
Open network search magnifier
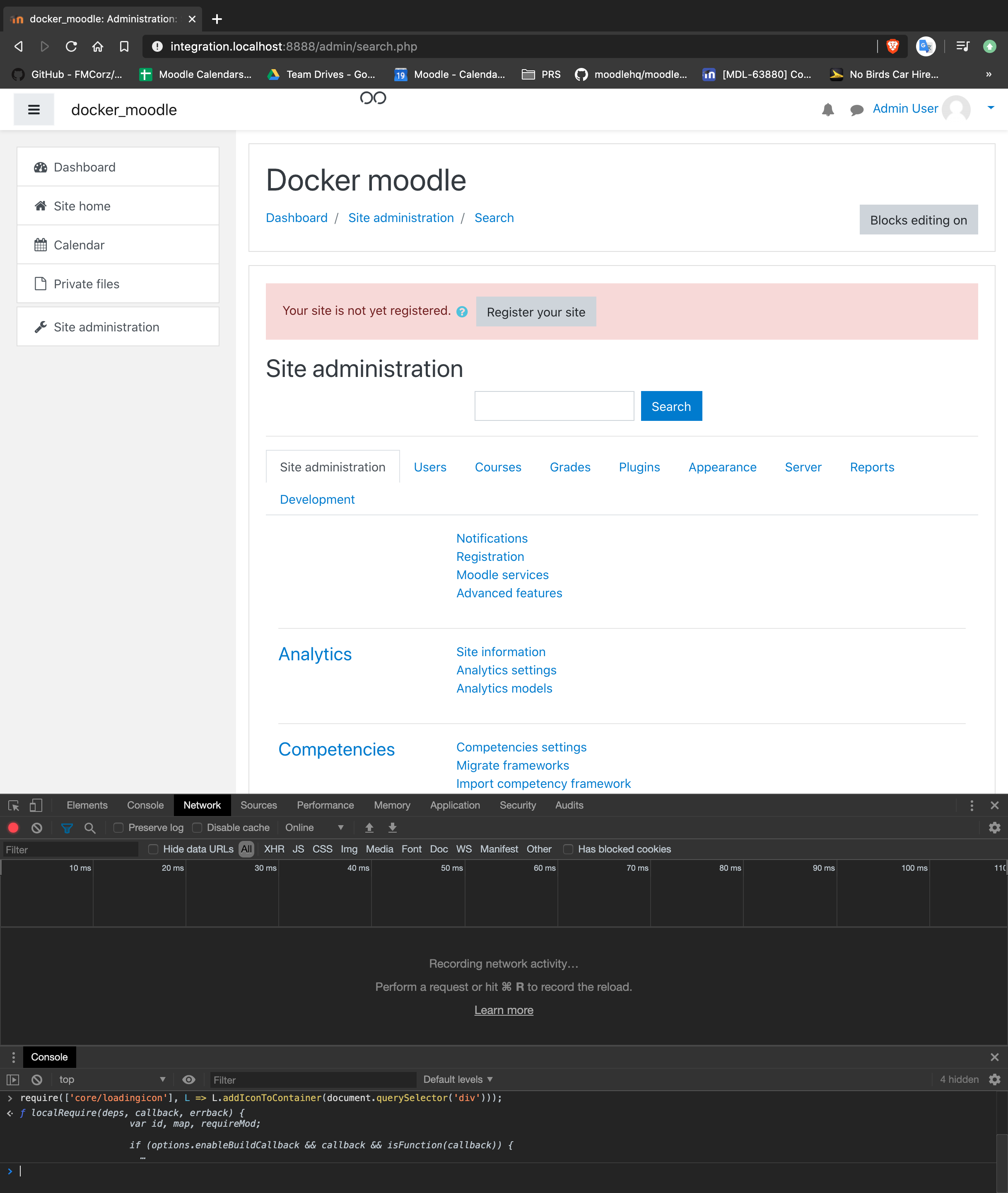[90, 827]
